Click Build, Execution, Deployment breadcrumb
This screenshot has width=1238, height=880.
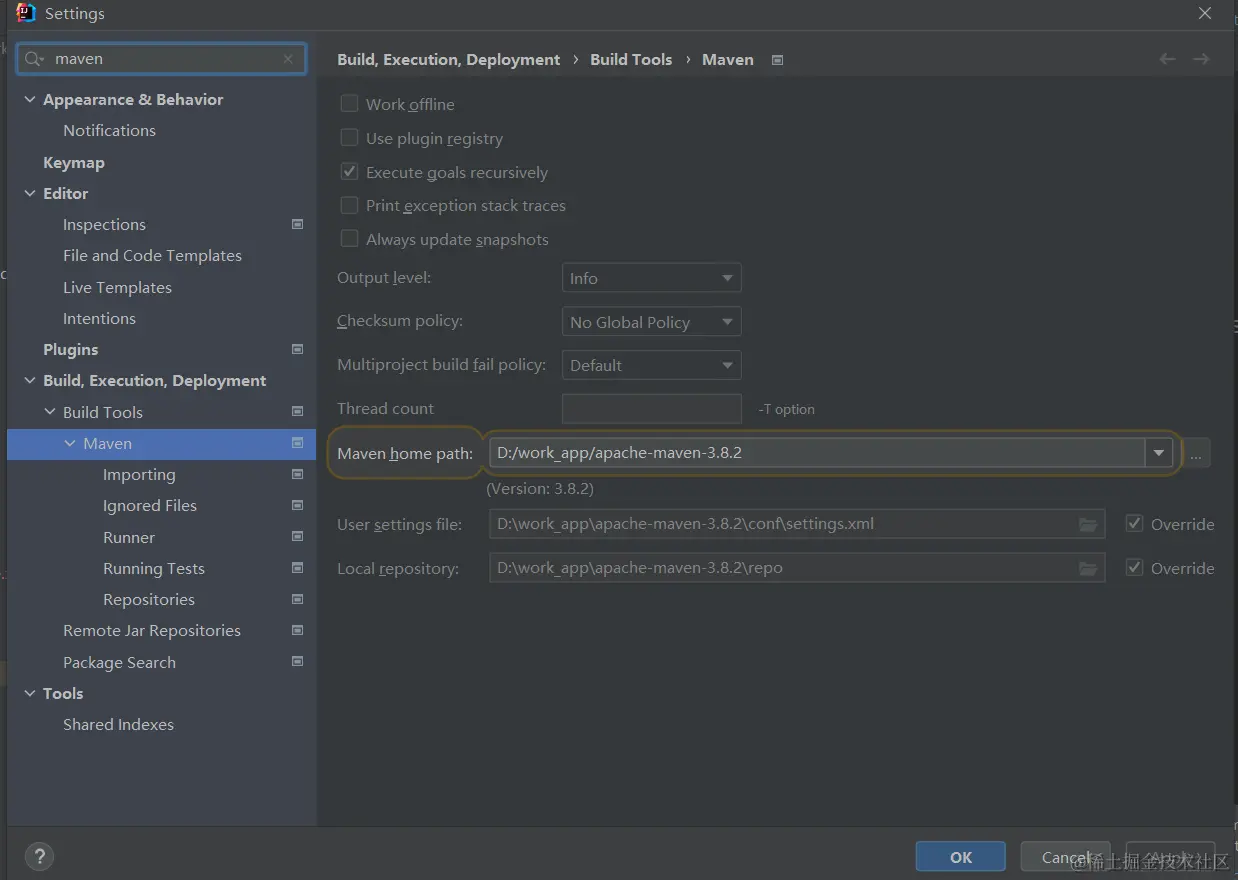[x=448, y=60]
